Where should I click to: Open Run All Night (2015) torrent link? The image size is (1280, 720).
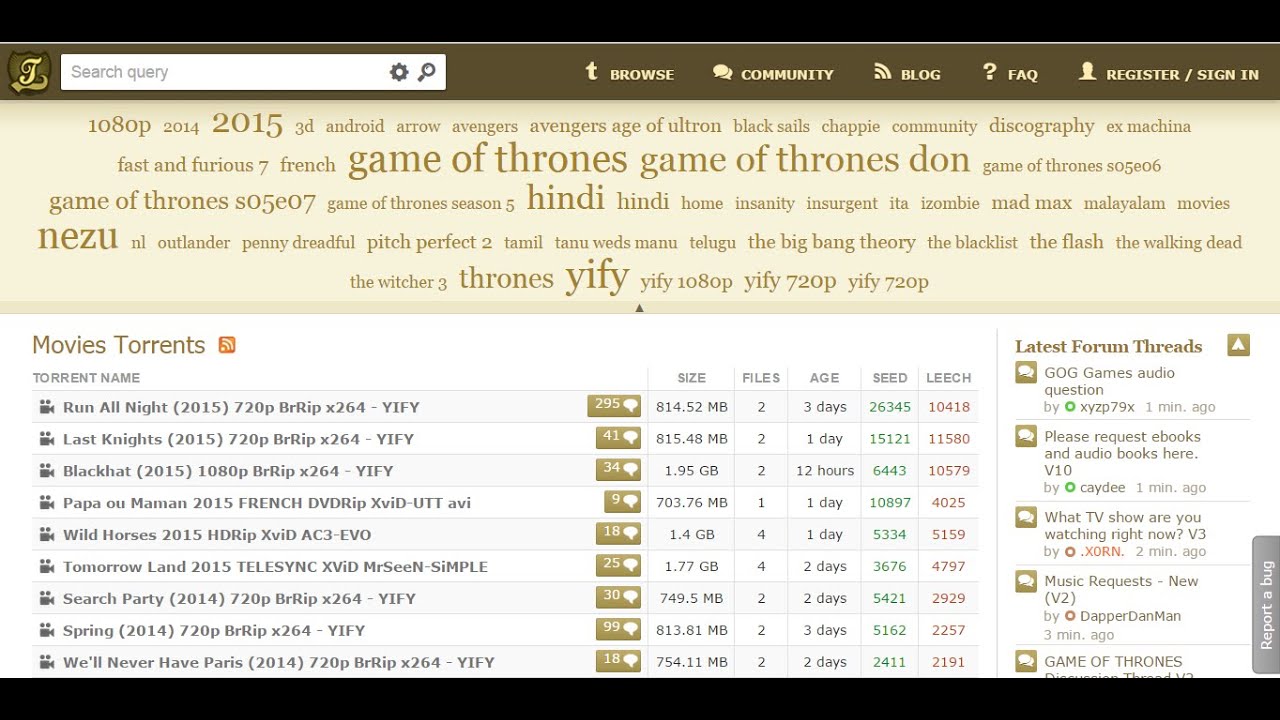[241, 407]
